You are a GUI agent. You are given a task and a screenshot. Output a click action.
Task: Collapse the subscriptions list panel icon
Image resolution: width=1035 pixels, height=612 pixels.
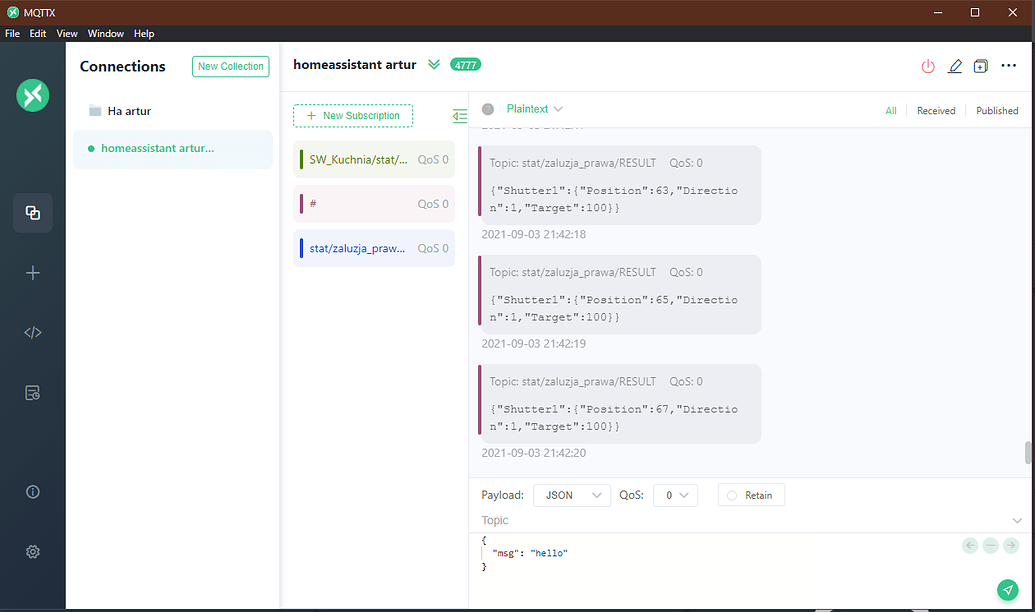click(x=460, y=116)
